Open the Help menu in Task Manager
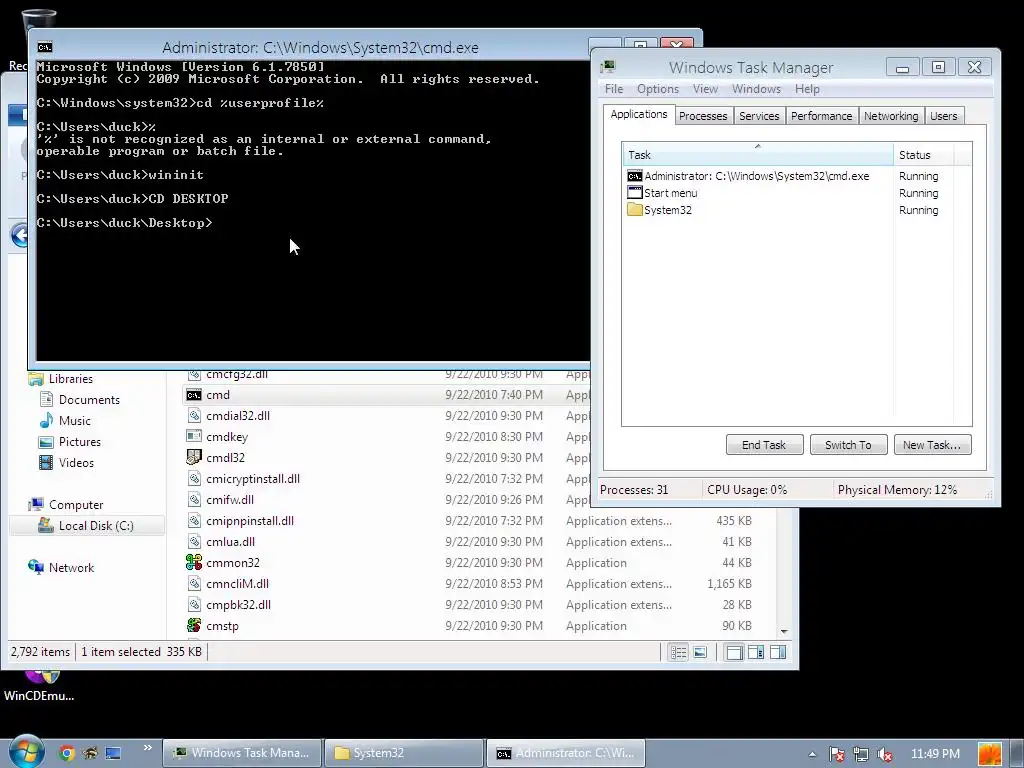 click(807, 89)
